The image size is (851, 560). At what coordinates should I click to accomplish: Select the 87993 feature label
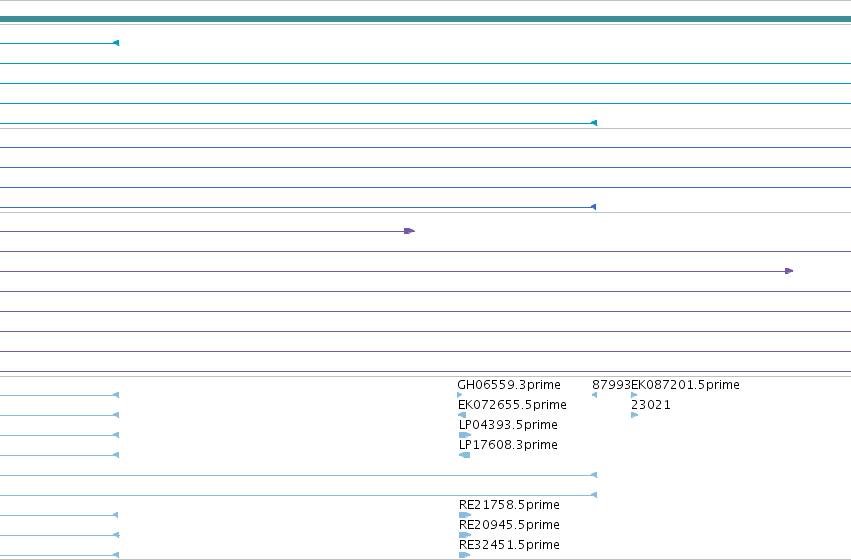(x=611, y=385)
